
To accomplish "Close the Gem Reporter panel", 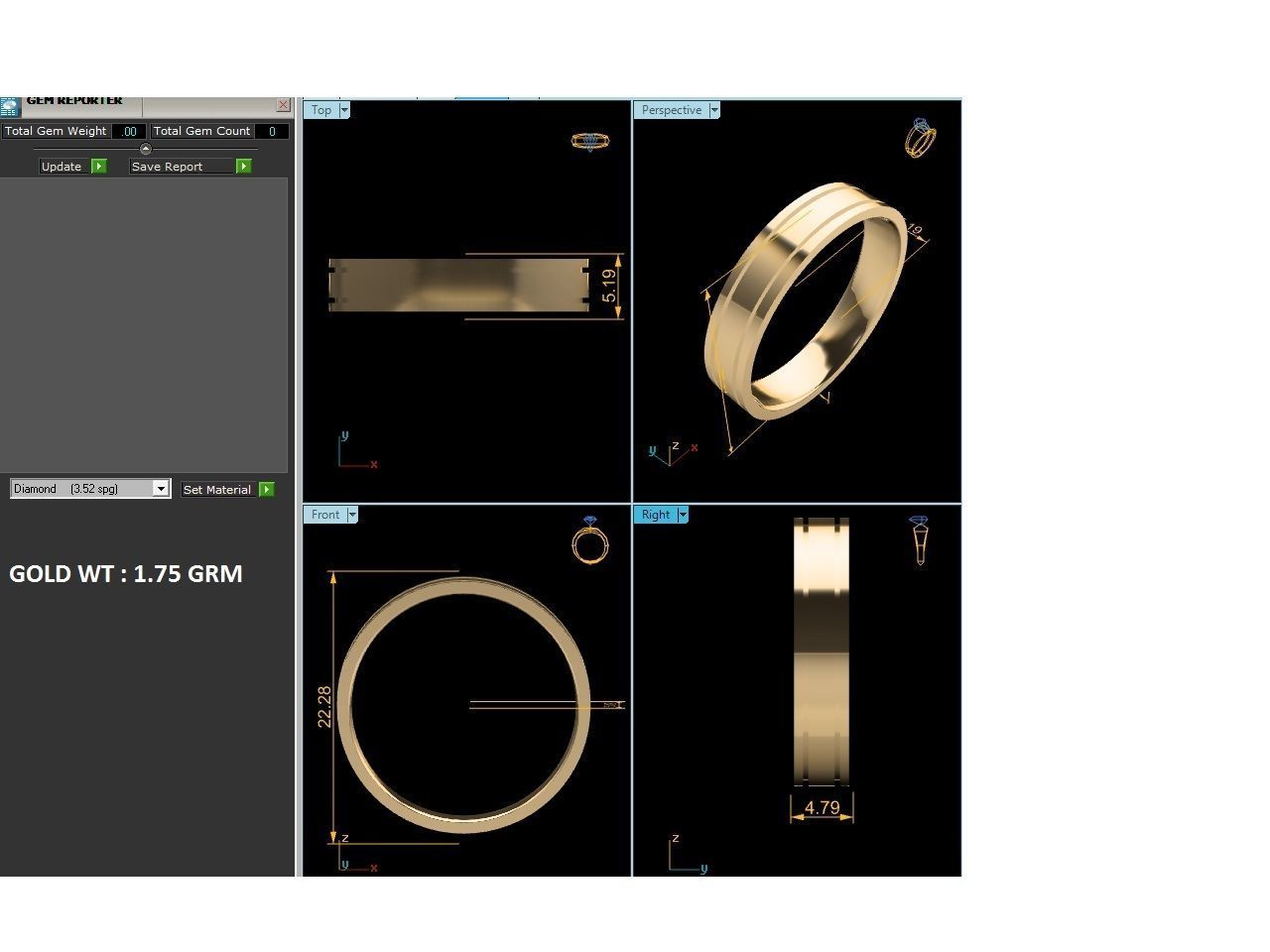I will click(x=284, y=105).
